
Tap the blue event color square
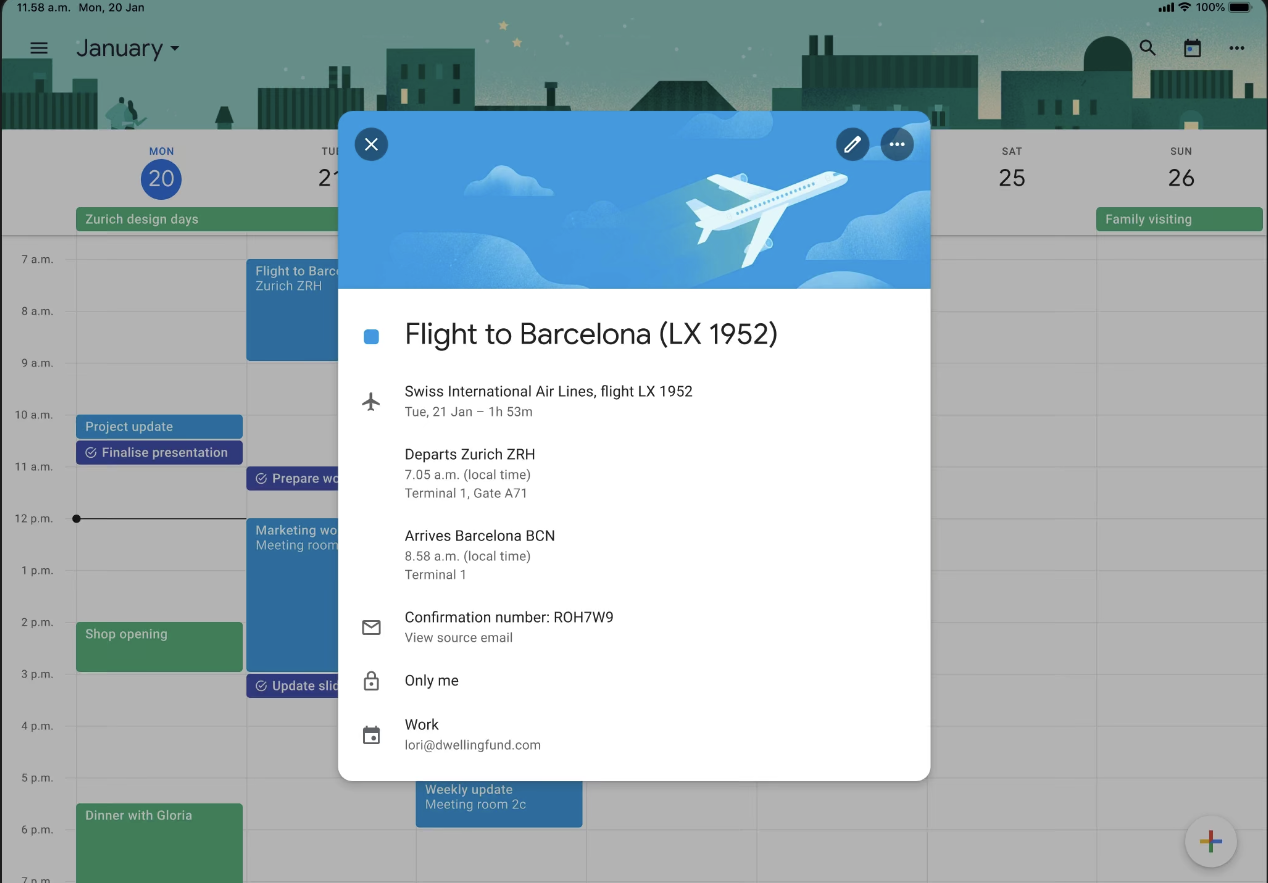tap(371, 337)
